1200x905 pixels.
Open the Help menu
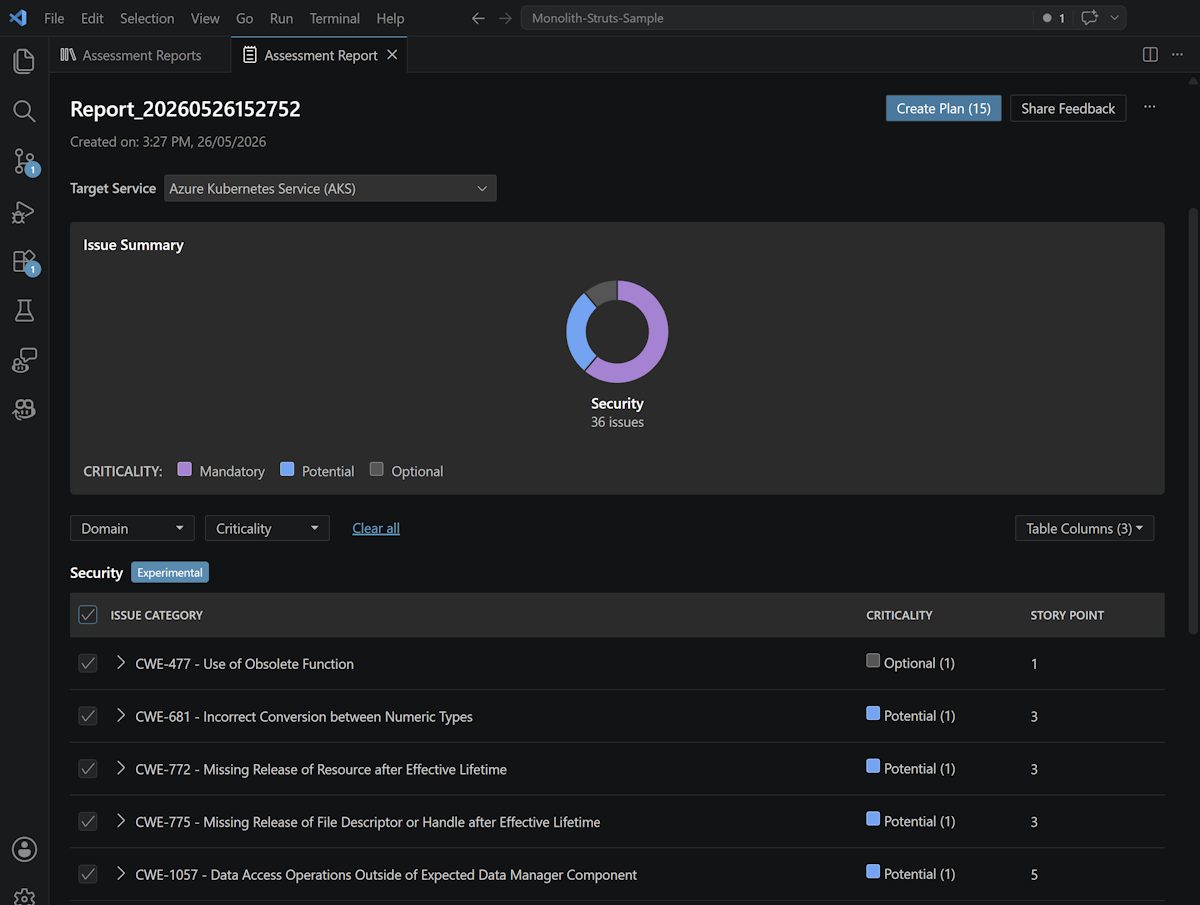(391, 18)
